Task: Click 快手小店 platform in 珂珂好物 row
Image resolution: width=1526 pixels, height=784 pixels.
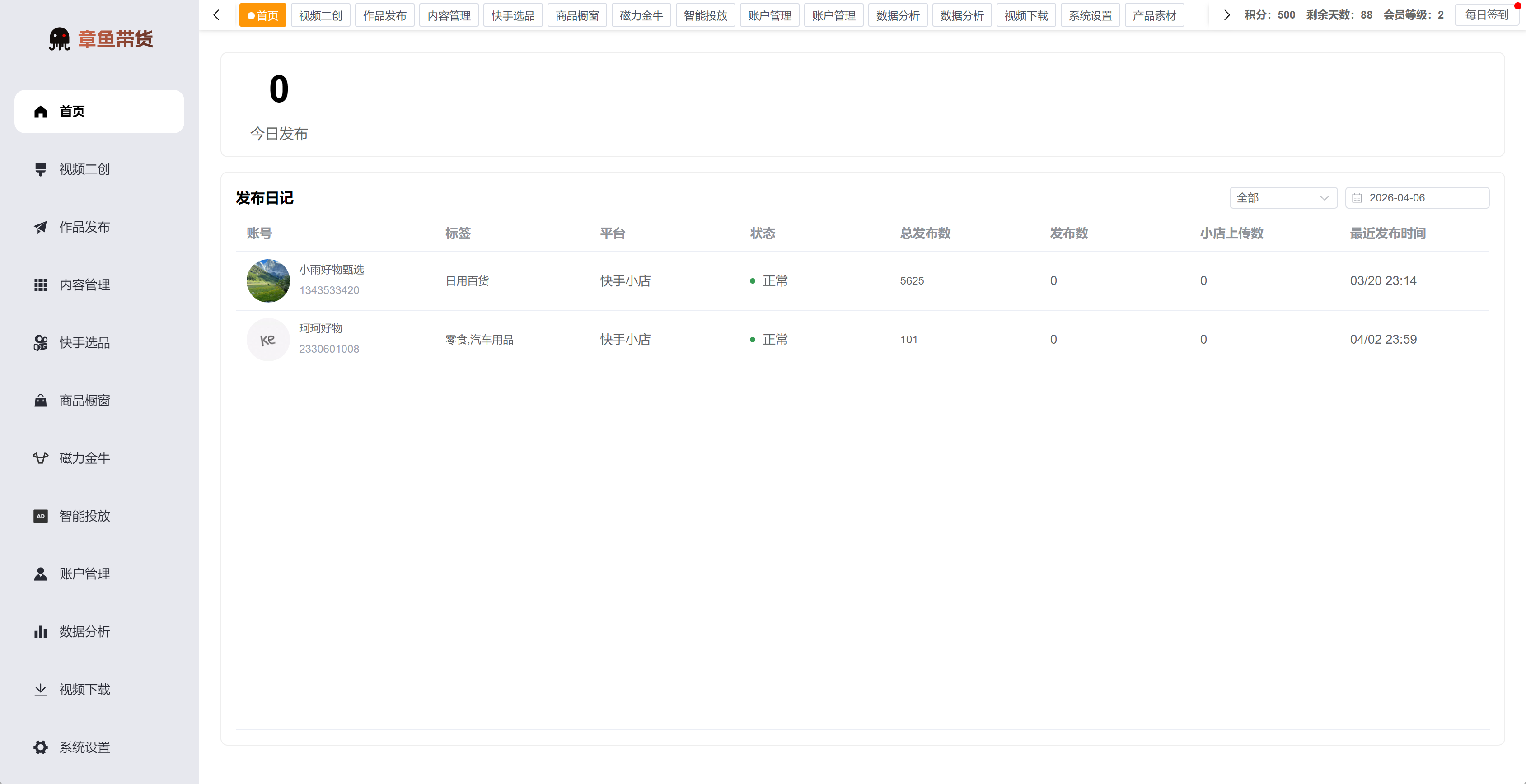Action: 625,339
